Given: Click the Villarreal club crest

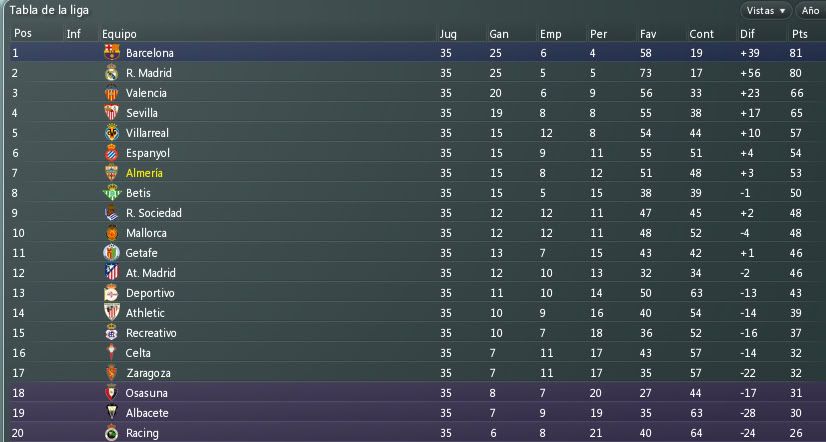Looking at the screenshot, I should click(x=112, y=133).
